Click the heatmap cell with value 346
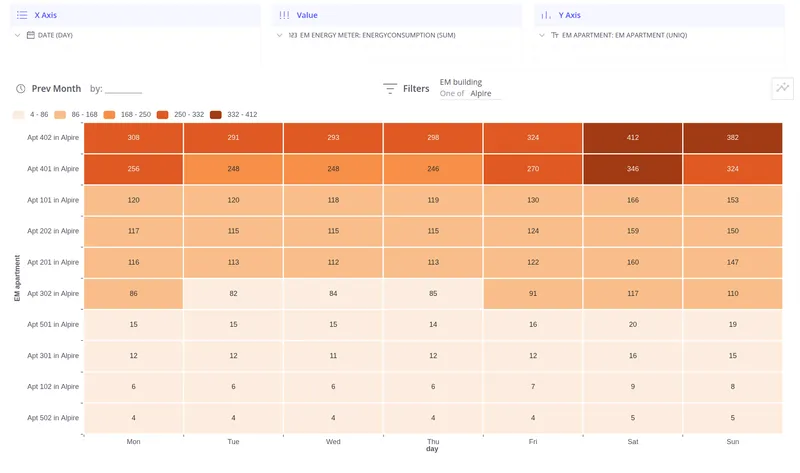Image resolution: width=800 pixels, height=473 pixels. pos(633,169)
